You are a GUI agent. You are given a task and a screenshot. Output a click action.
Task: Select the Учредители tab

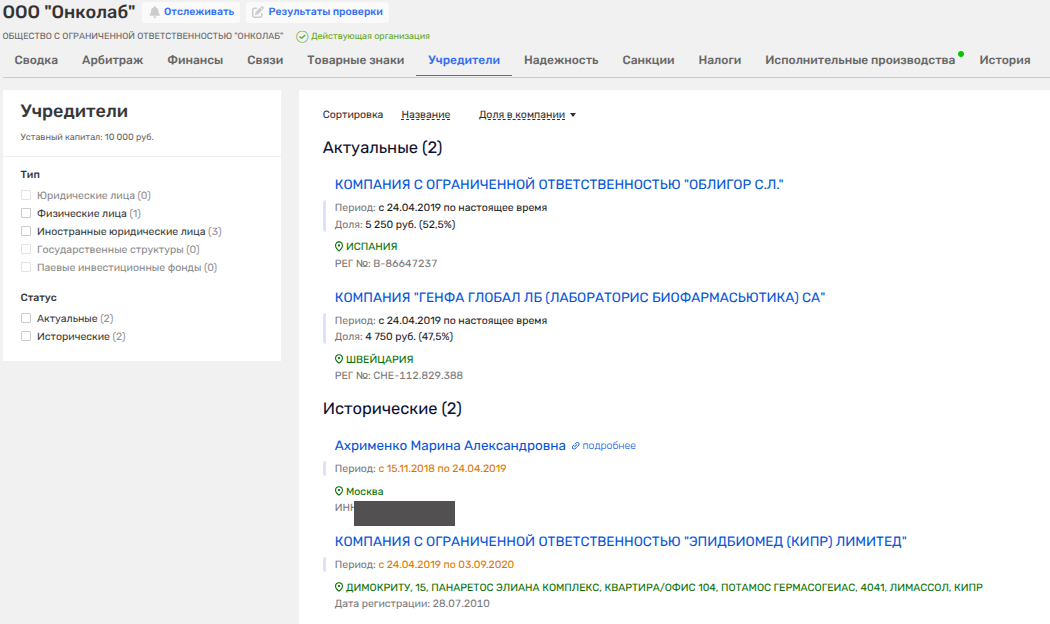(464, 60)
